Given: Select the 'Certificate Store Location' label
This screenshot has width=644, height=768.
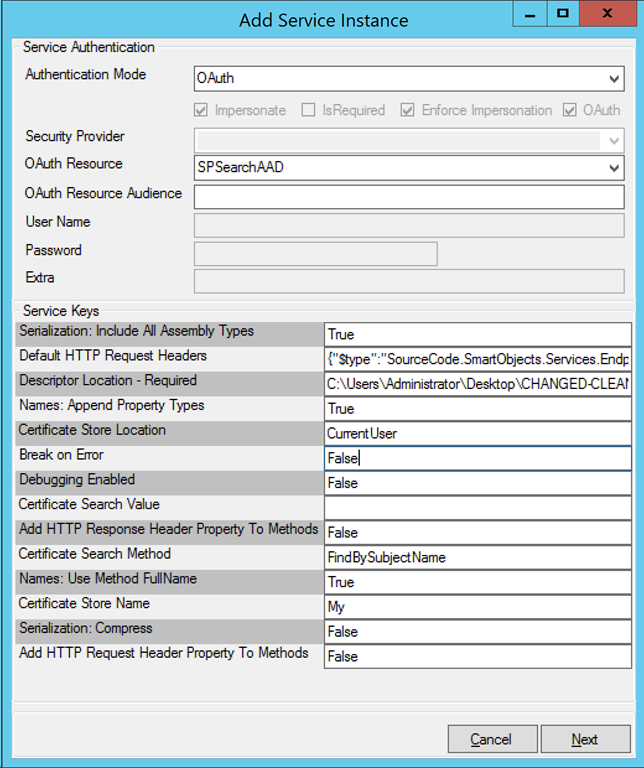Looking at the screenshot, I should click(x=92, y=430).
